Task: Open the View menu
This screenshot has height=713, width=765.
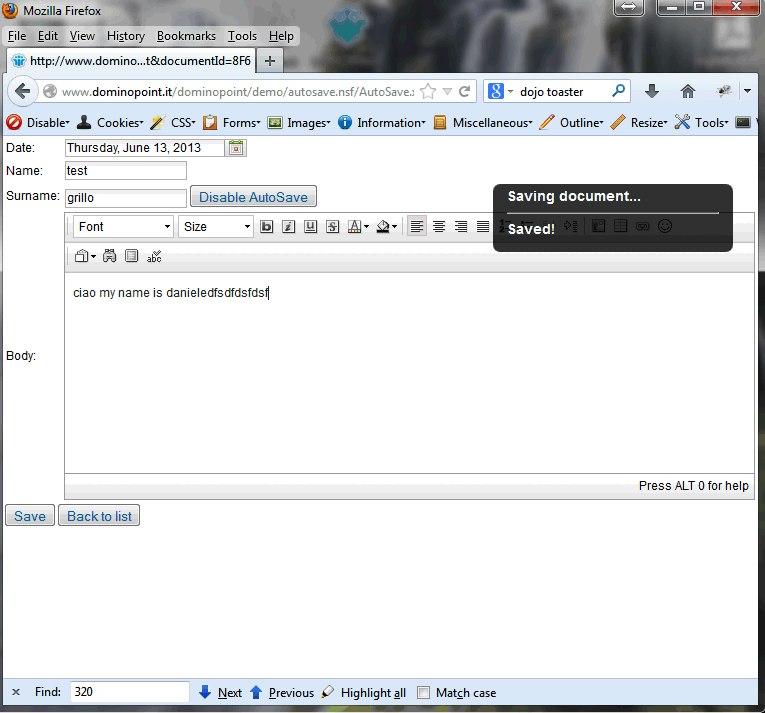Action: (x=82, y=36)
